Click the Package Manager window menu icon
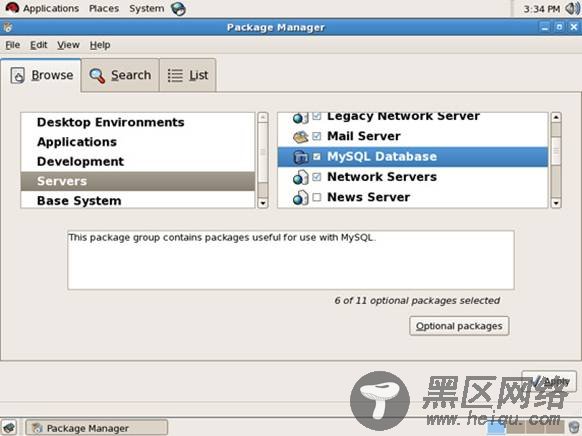The height and width of the screenshot is (436, 582). tap(7, 27)
